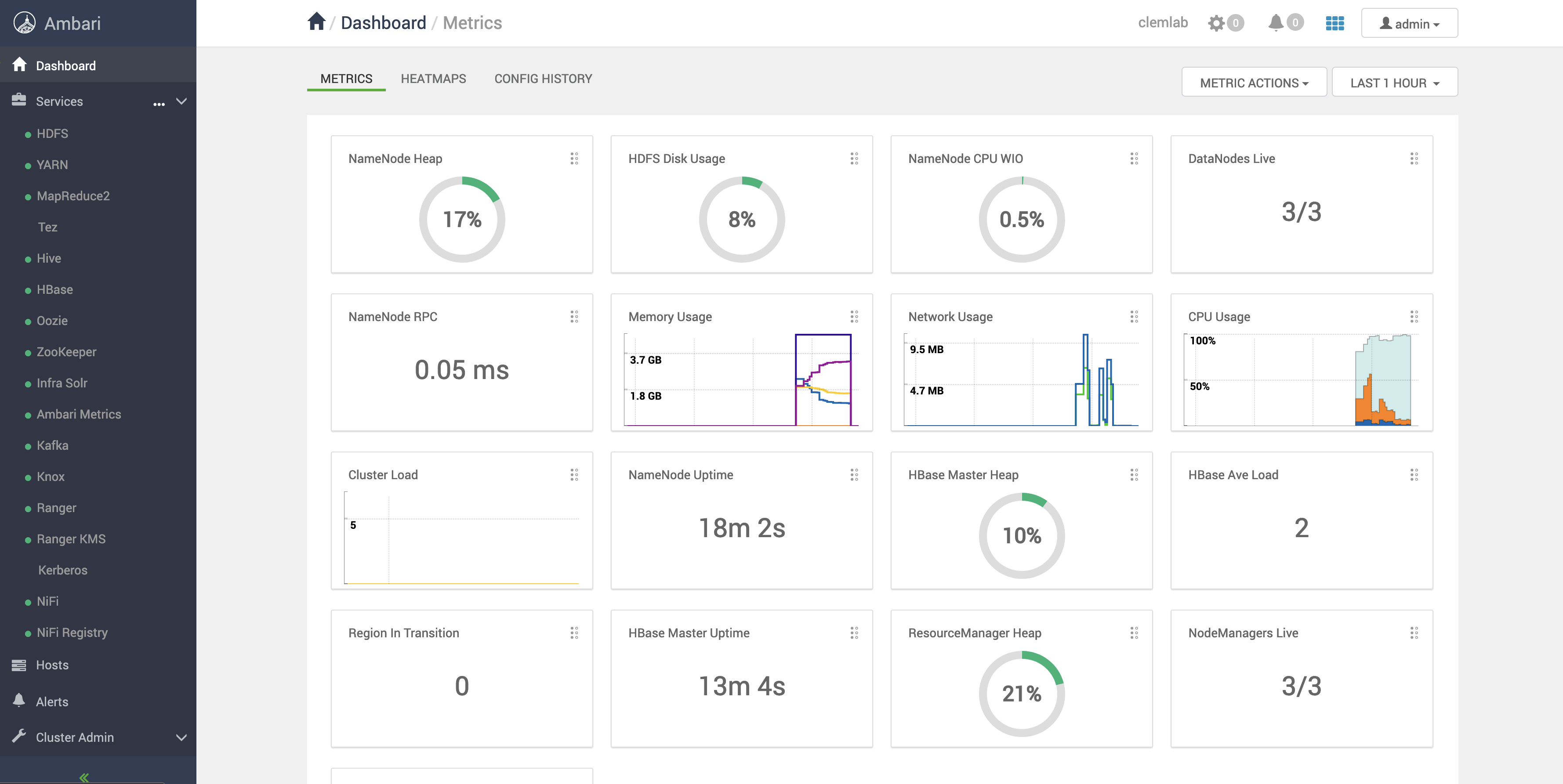Go to the Hosts page
The width and height of the screenshot is (1563, 784).
tap(52, 665)
